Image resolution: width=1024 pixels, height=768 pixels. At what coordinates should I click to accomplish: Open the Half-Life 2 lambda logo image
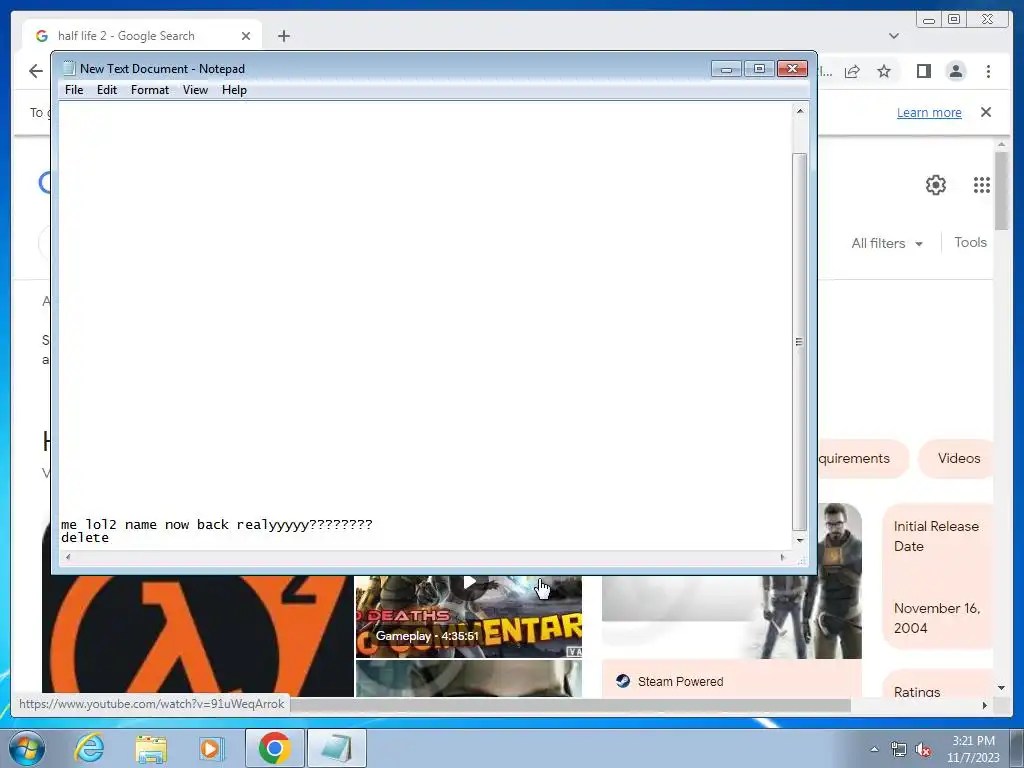tap(198, 636)
